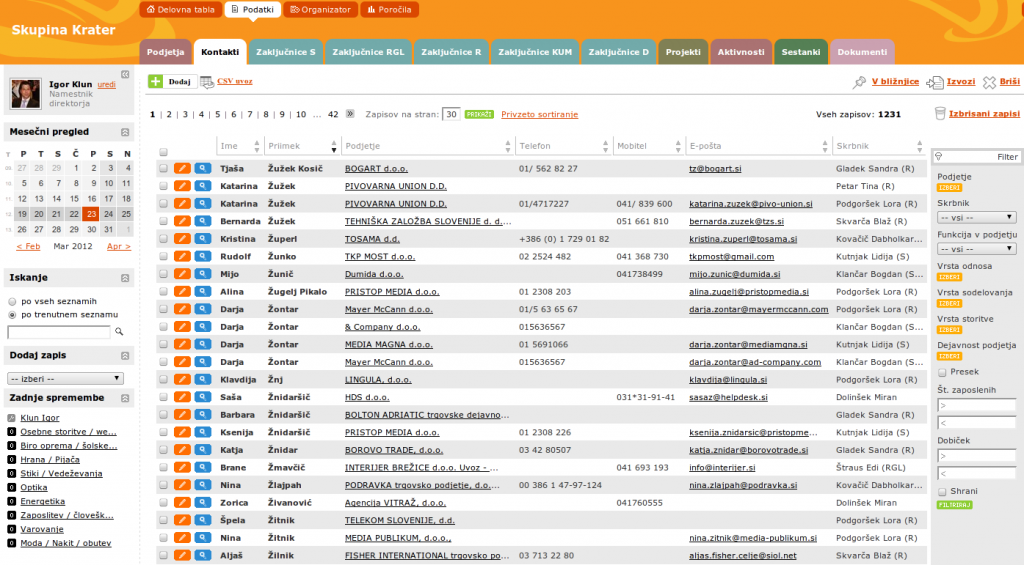Click the Zapisov na stran input field

tap(451, 114)
